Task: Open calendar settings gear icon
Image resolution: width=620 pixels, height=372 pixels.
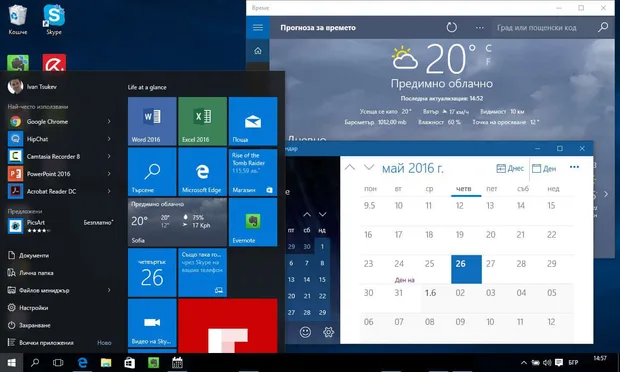Action: 328,332
